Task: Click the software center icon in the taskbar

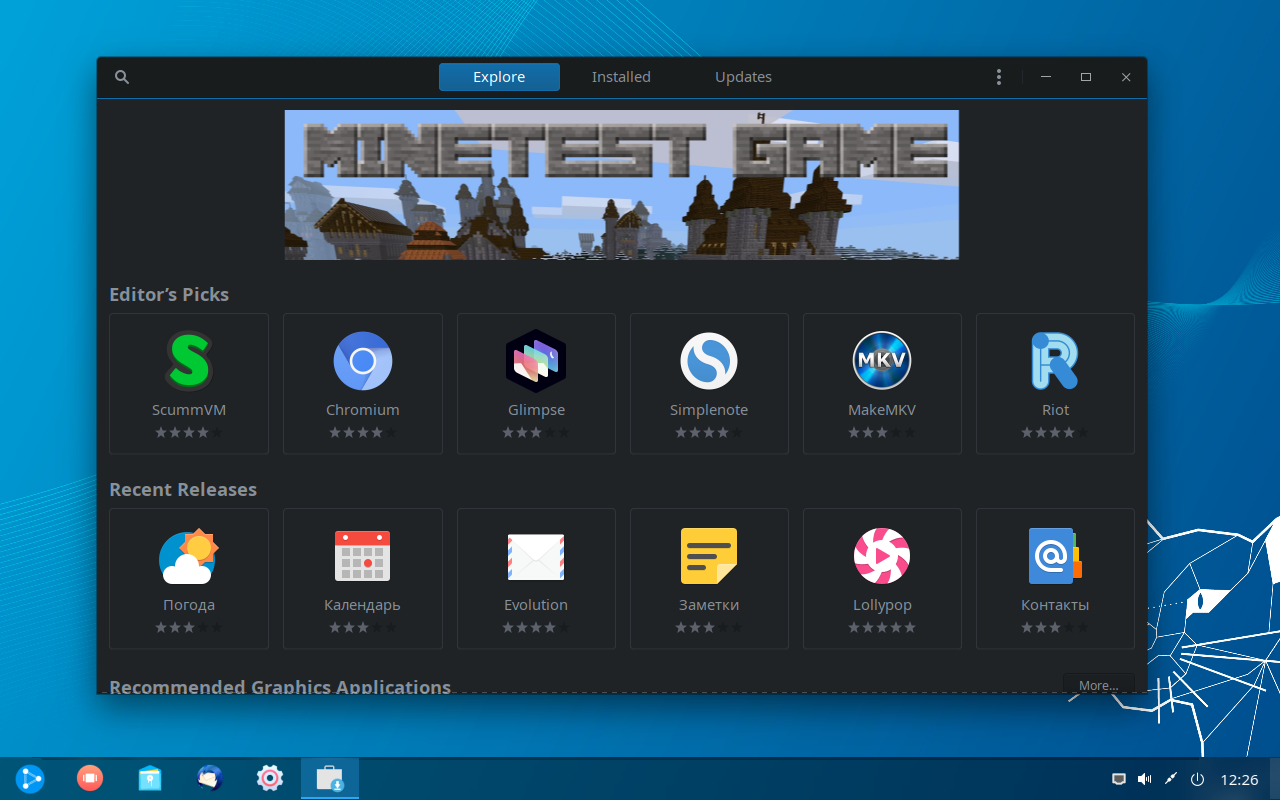Action: point(330,778)
